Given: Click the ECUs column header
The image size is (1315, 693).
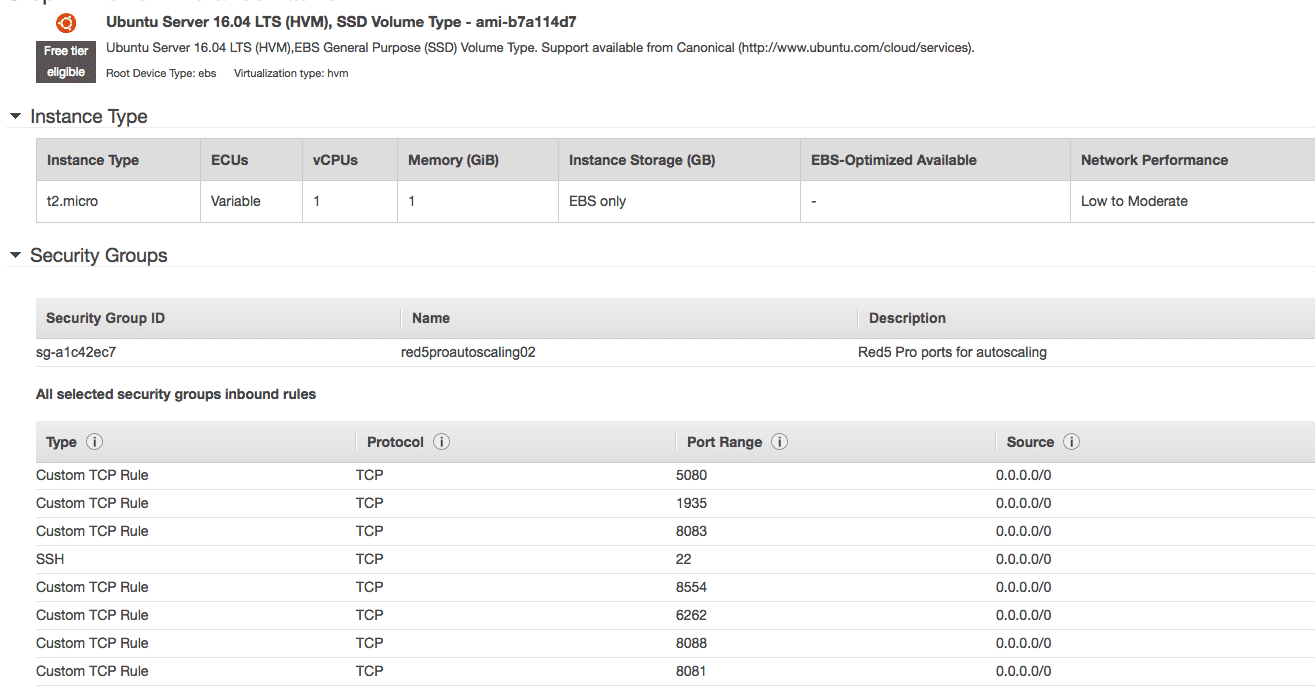Looking at the screenshot, I should [229, 160].
